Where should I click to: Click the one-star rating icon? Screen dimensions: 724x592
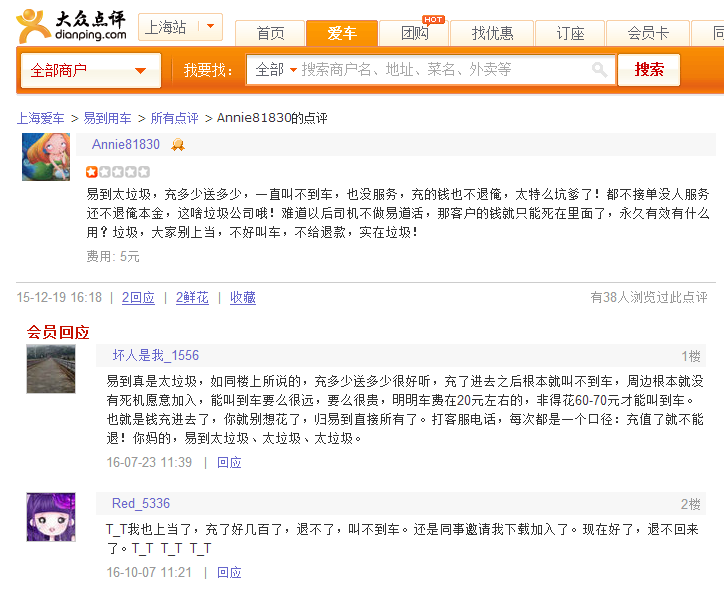coord(118,172)
